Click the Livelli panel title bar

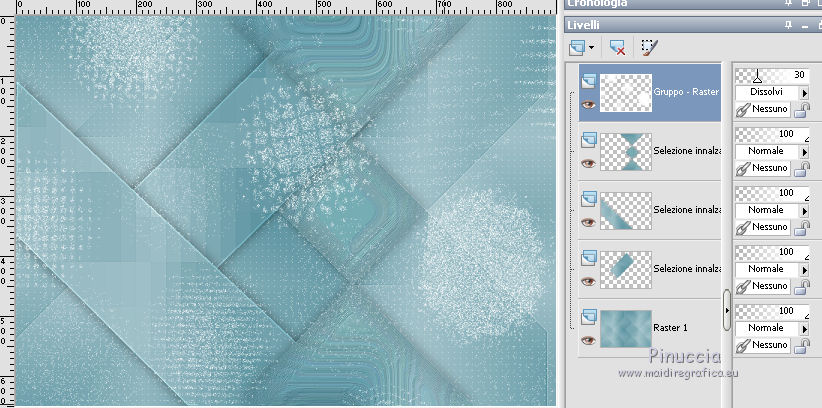click(x=693, y=25)
